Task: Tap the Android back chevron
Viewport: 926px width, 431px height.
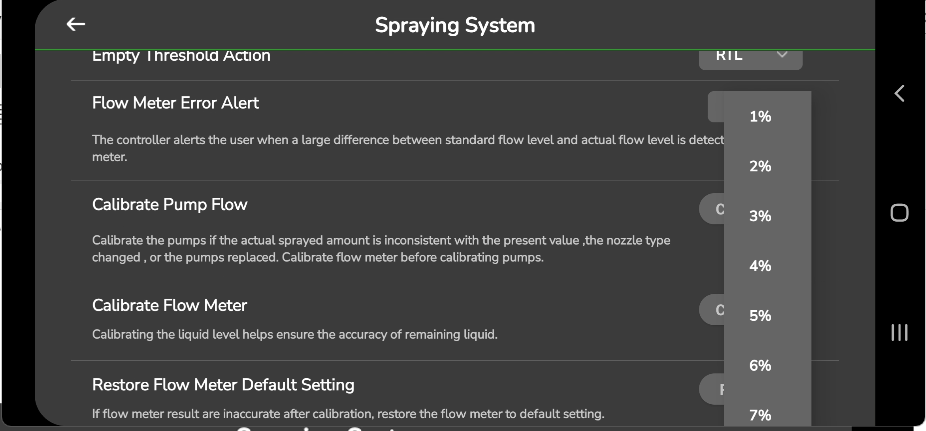Action: [x=899, y=93]
